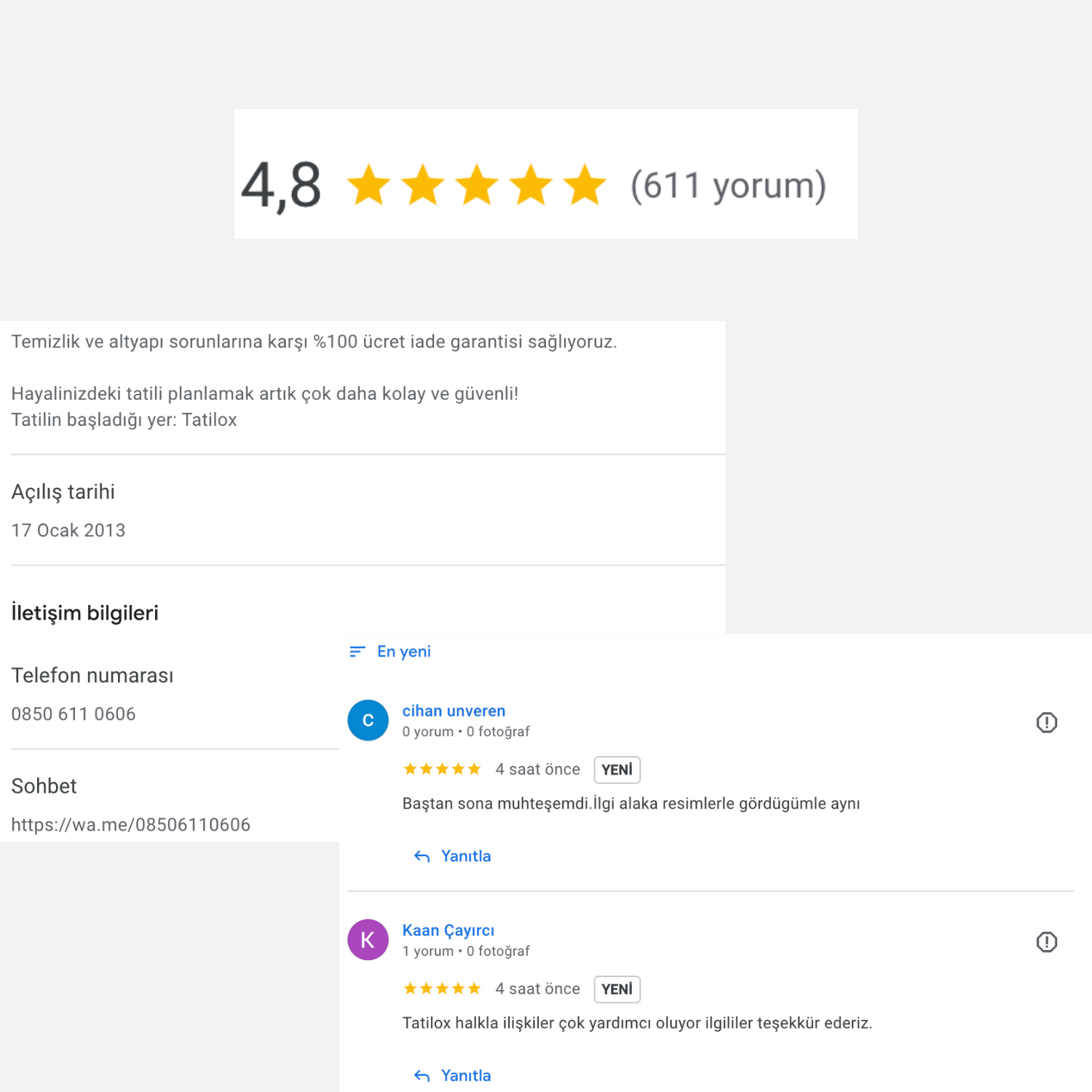Screen dimensions: 1092x1092
Task: Open the En yeni sorting options
Action: click(403, 652)
